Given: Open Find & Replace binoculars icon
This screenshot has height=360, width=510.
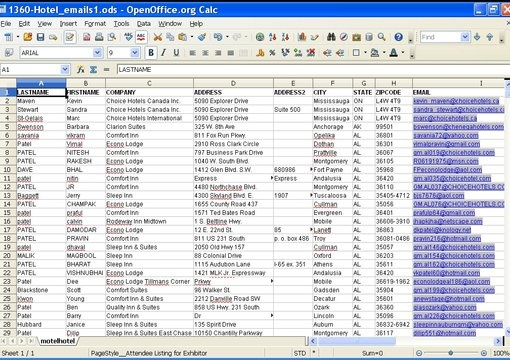Looking at the screenshot, I should click(x=331, y=37).
